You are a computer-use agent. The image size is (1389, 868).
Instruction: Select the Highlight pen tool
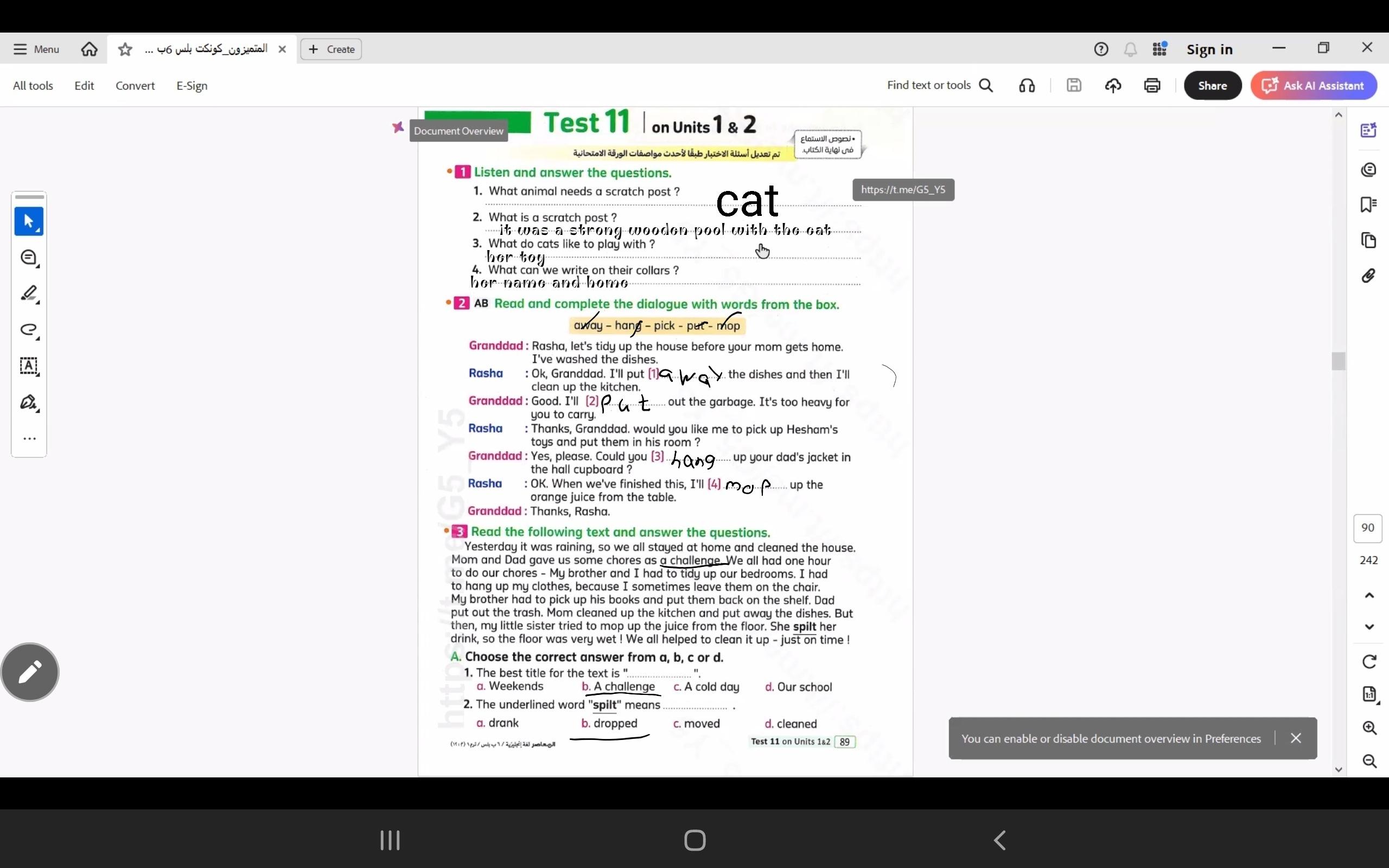(29, 294)
